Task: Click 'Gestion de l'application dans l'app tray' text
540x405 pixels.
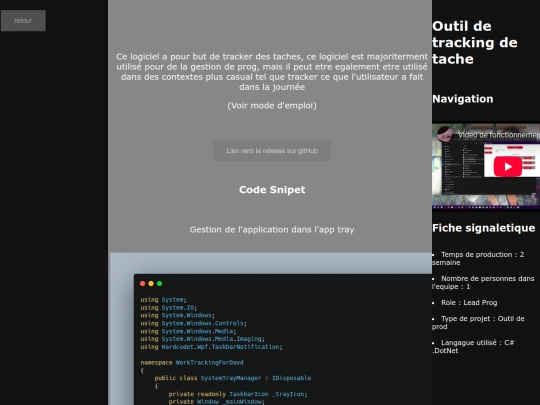Action: click(x=272, y=230)
